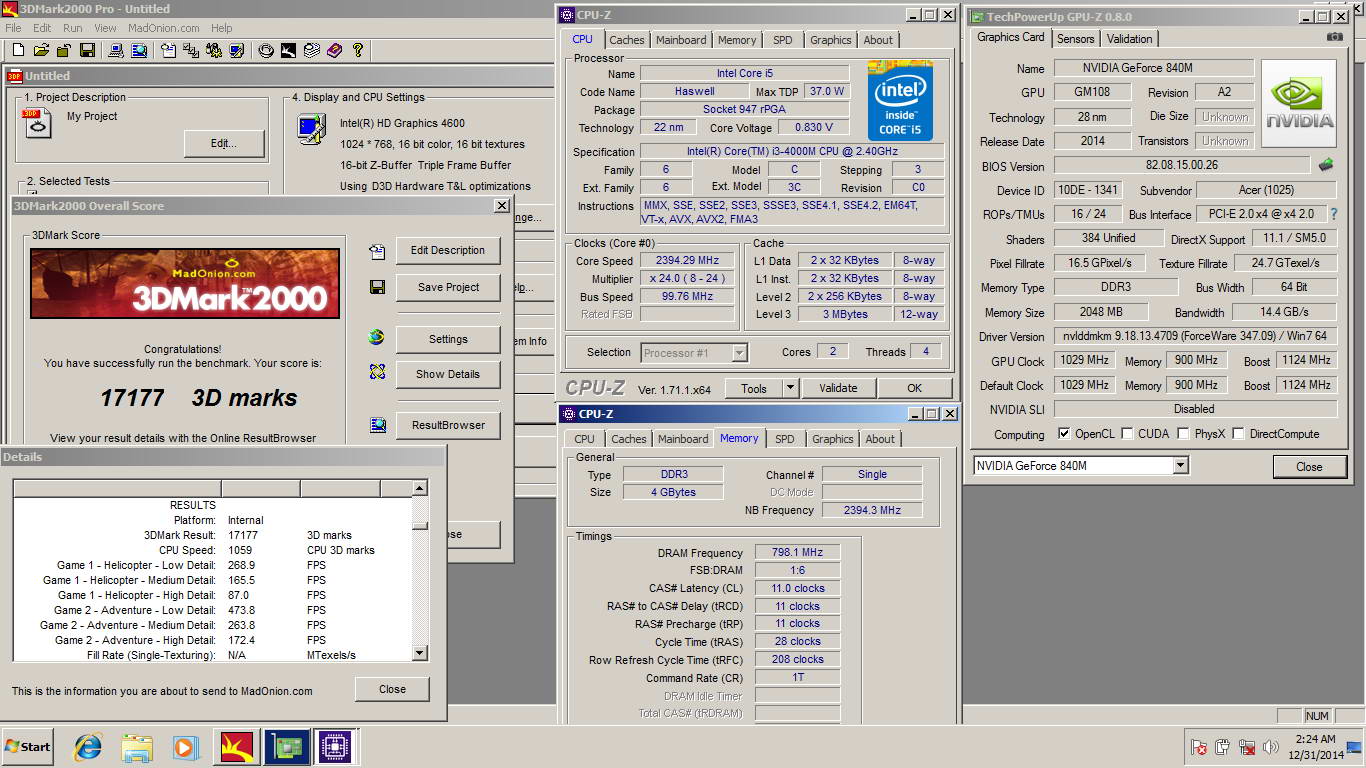This screenshot has width=1366, height=768.
Task: Switch to the Sensors tab in GPU-Z
Action: point(1075,39)
